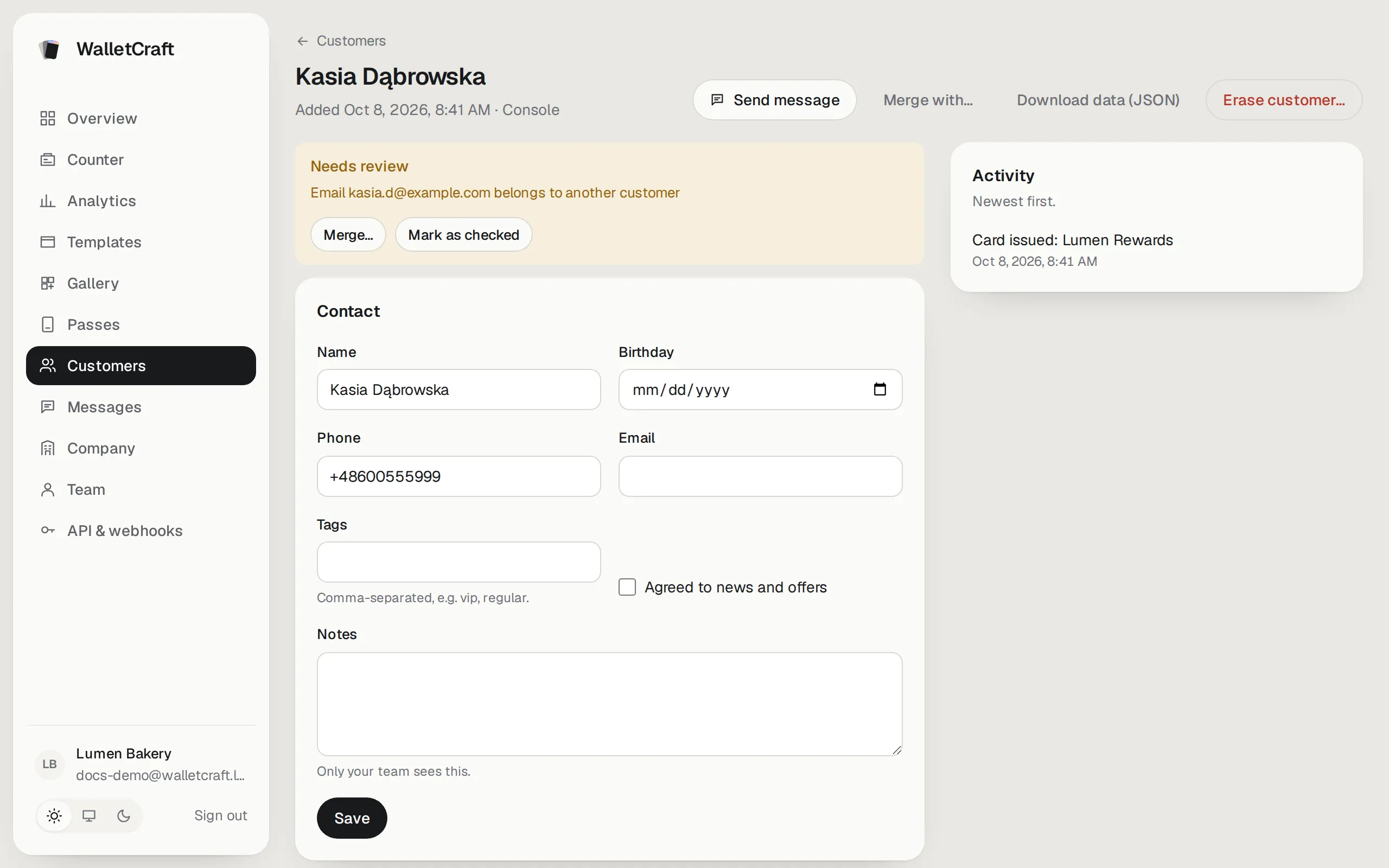Click Mark as checked button
Image resolution: width=1389 pixels, height=868 pixels.
click(x=463, y=235)
